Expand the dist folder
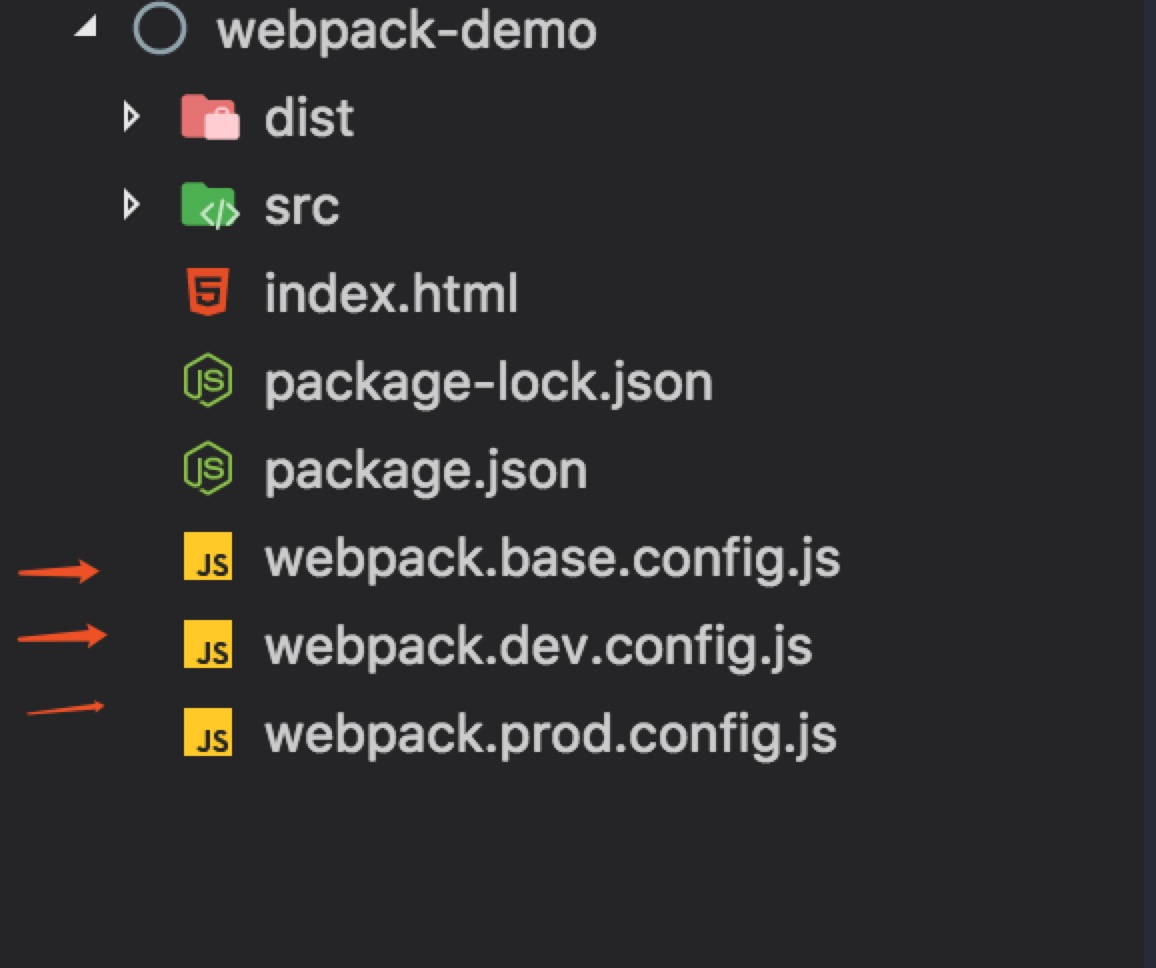Image resolution: width=1156 pixels, height=968 pixels. tap(132, 117)
